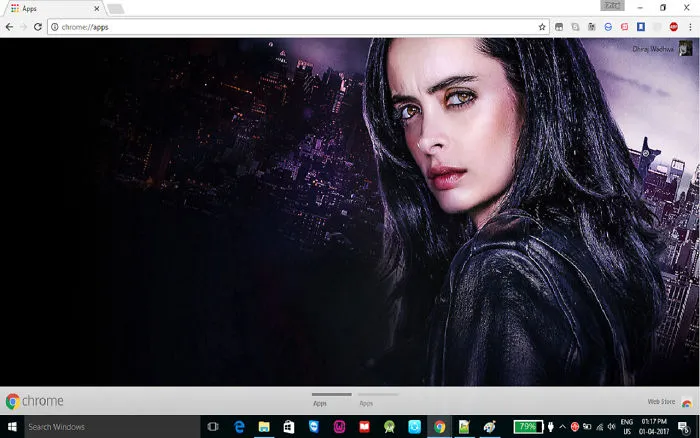Image resolution: width=700 pixels, height=438 pixels.
Task: Open File Explorer from taskbar
Action: (264, 427)
